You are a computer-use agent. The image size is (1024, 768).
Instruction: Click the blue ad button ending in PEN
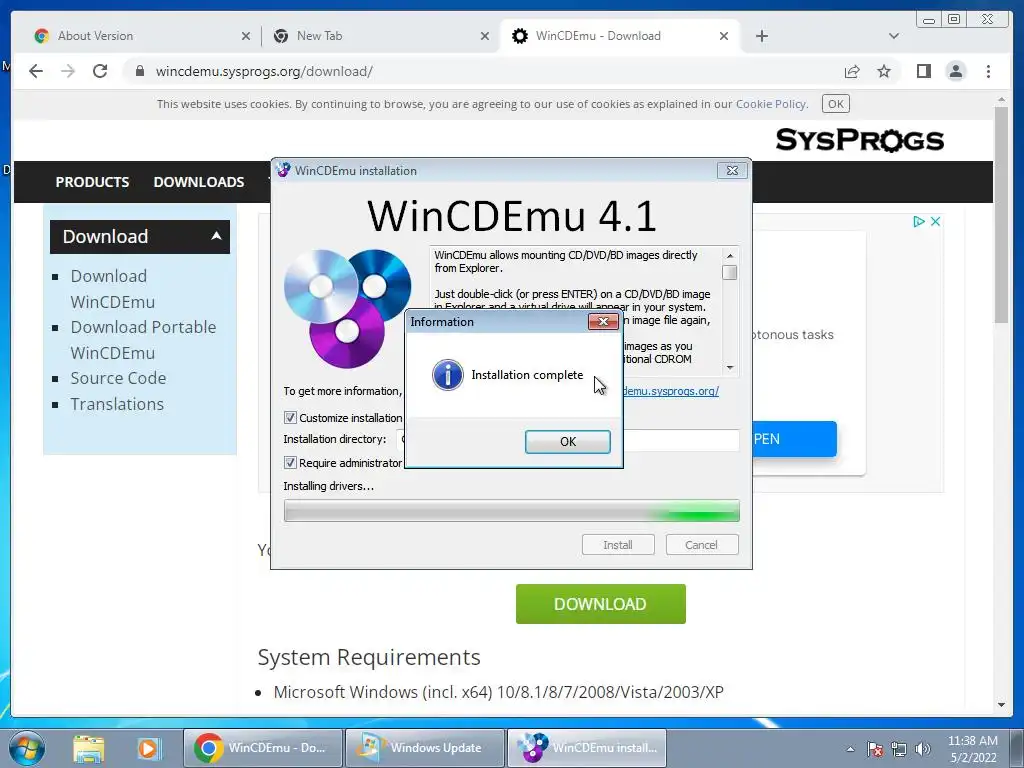[795, 439]
